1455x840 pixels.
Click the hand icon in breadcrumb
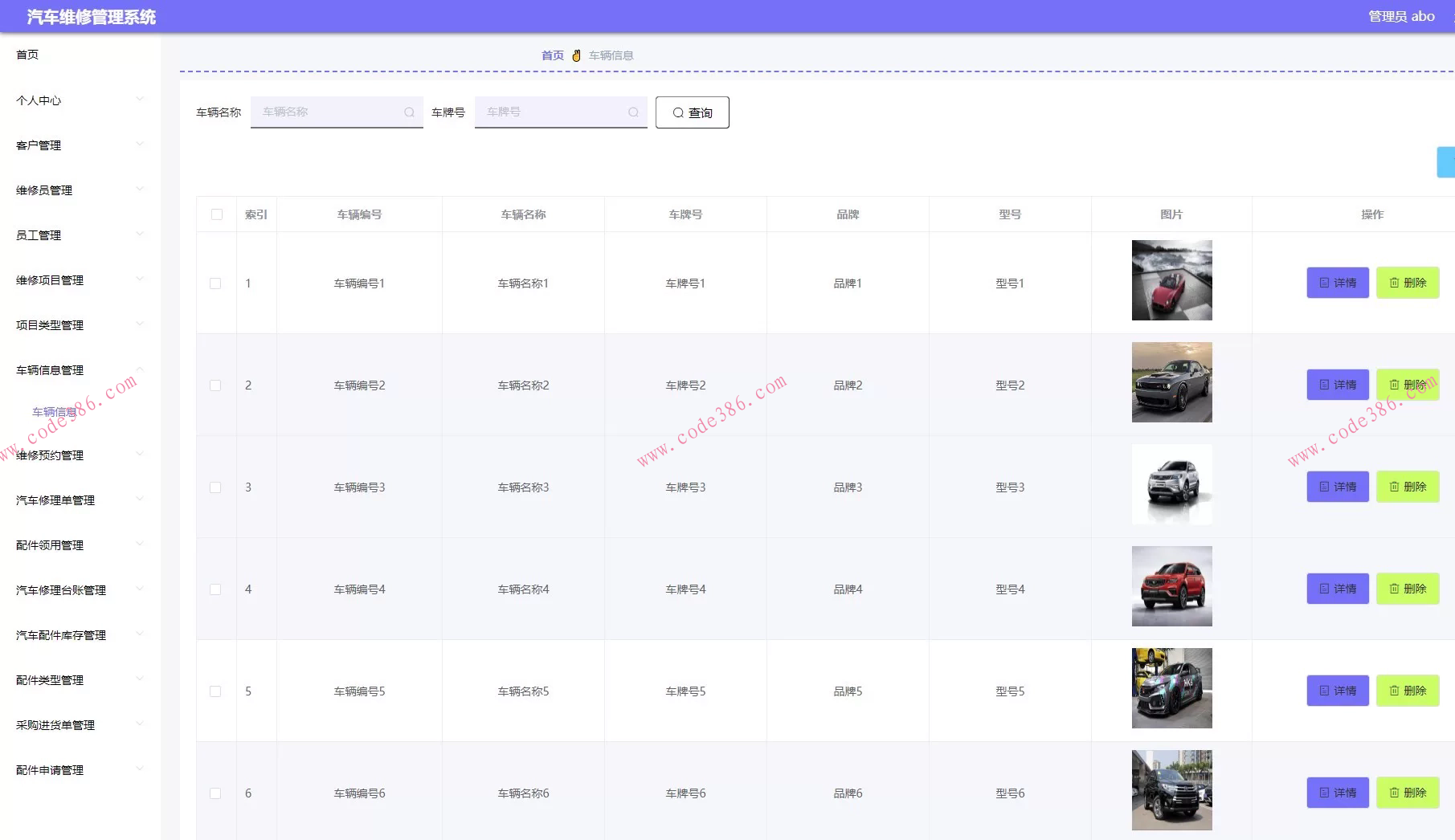[x=576, y=55]
